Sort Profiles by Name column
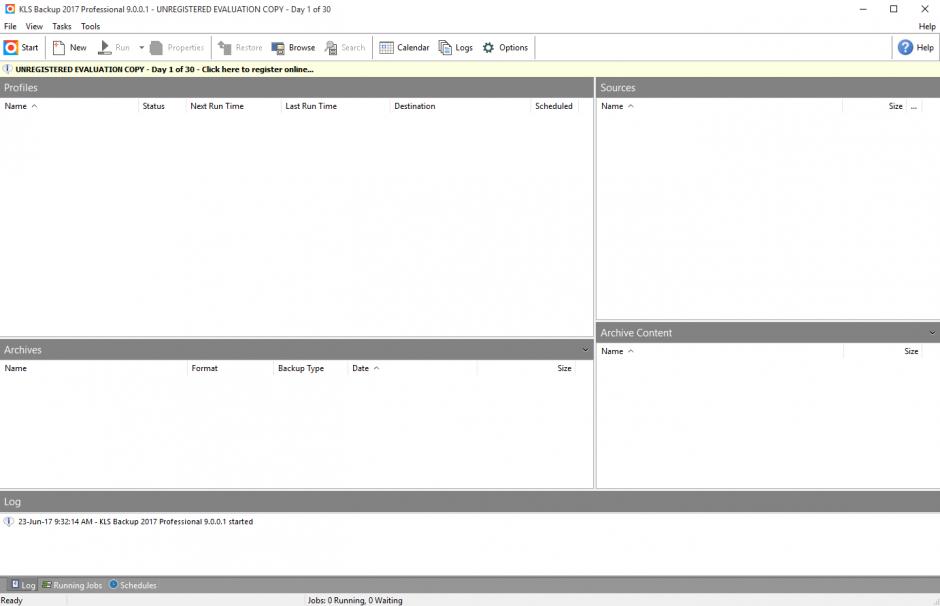The image size is (940, 606). tap(69, 106)
